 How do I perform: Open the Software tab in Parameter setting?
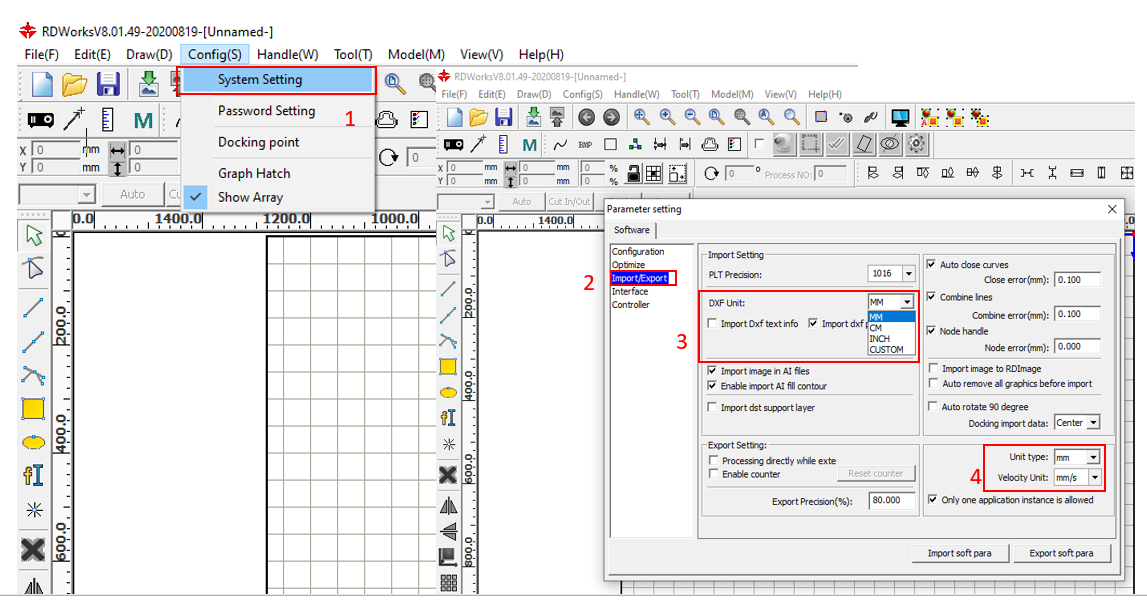coord(632,230)
